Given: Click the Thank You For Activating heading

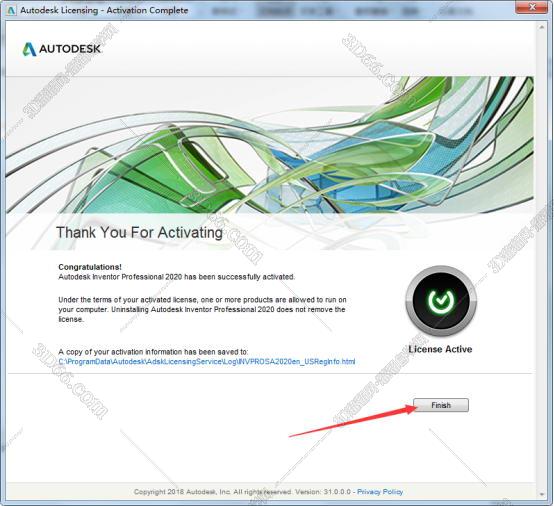Looking at the screenshot, I should 139,233.
